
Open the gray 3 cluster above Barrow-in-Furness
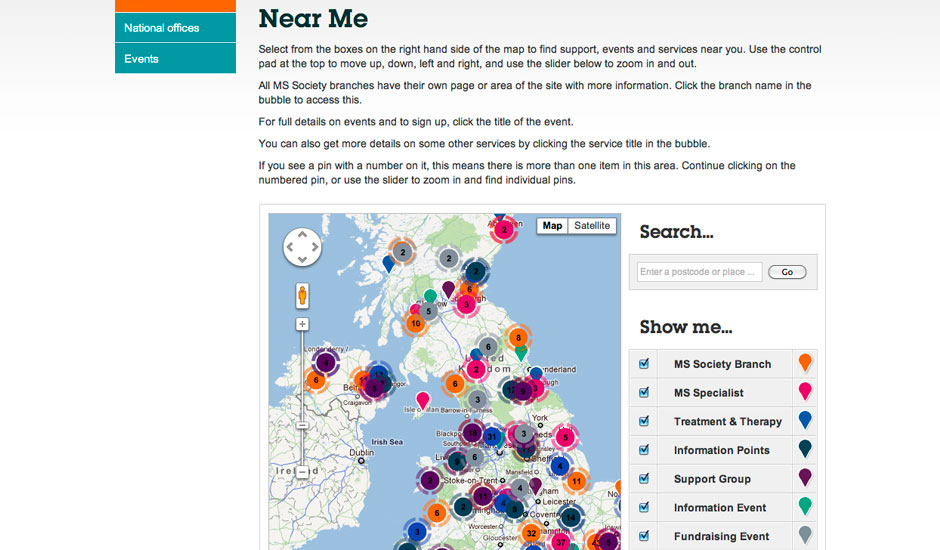[477, 399]
